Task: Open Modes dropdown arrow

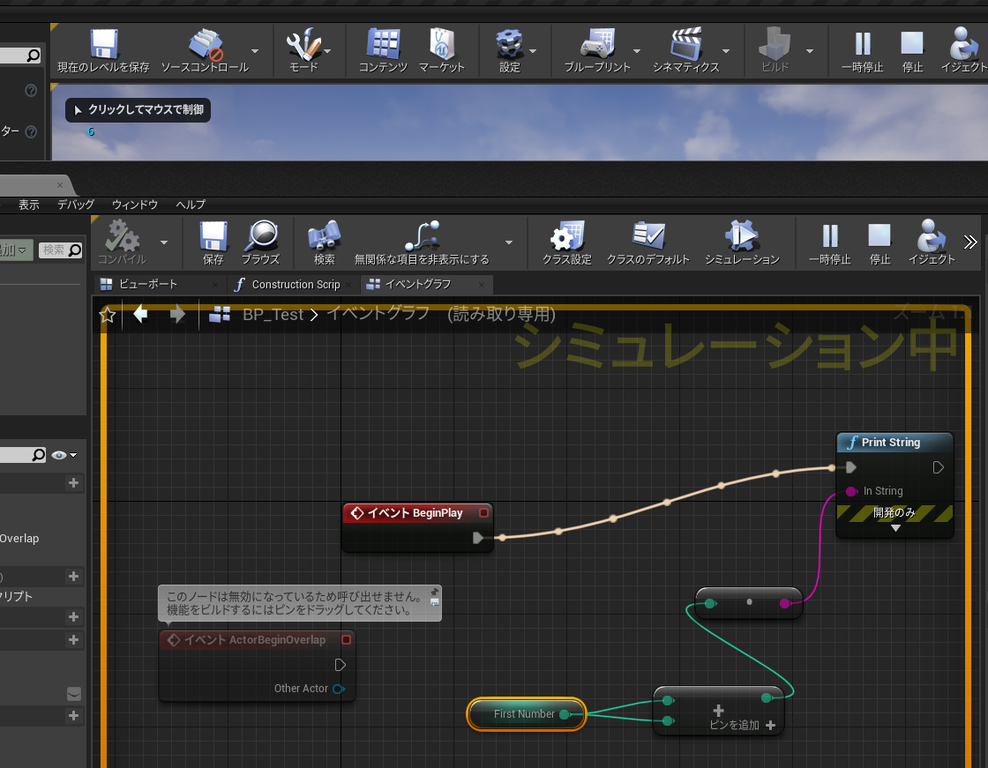Action: [x=328, y=51]
